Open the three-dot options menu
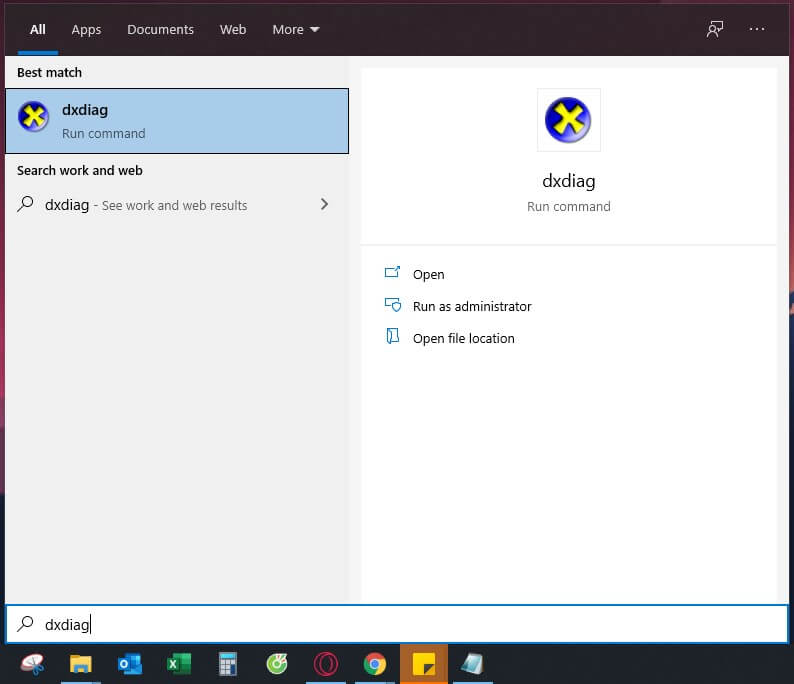Viewport: 794px width, 684px height. click(757, 29)
